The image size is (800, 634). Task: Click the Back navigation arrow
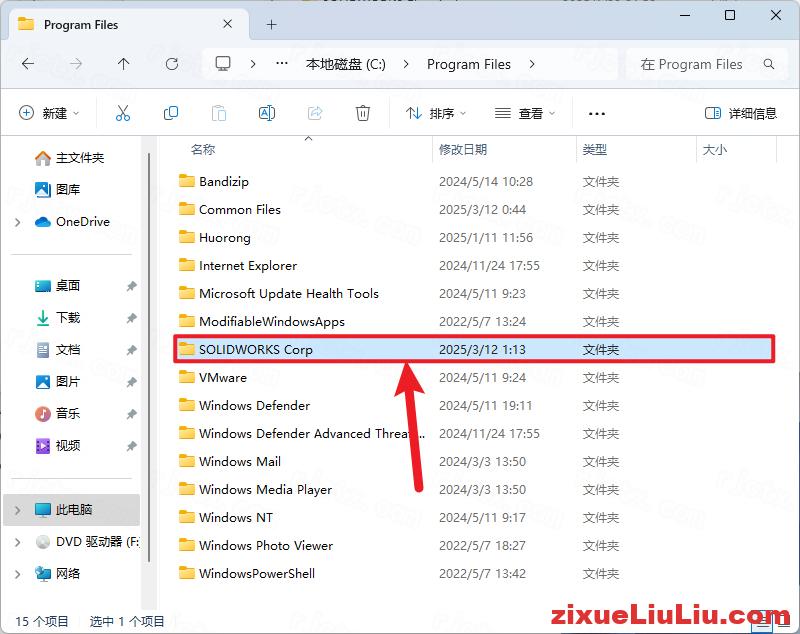click(28, 64)
